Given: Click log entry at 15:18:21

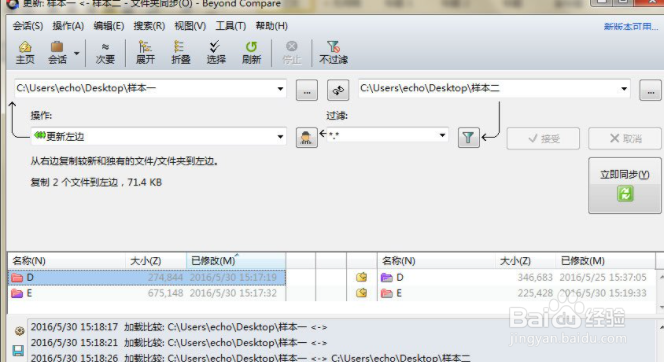Looking at the screenshot, I should coord(179,342).
